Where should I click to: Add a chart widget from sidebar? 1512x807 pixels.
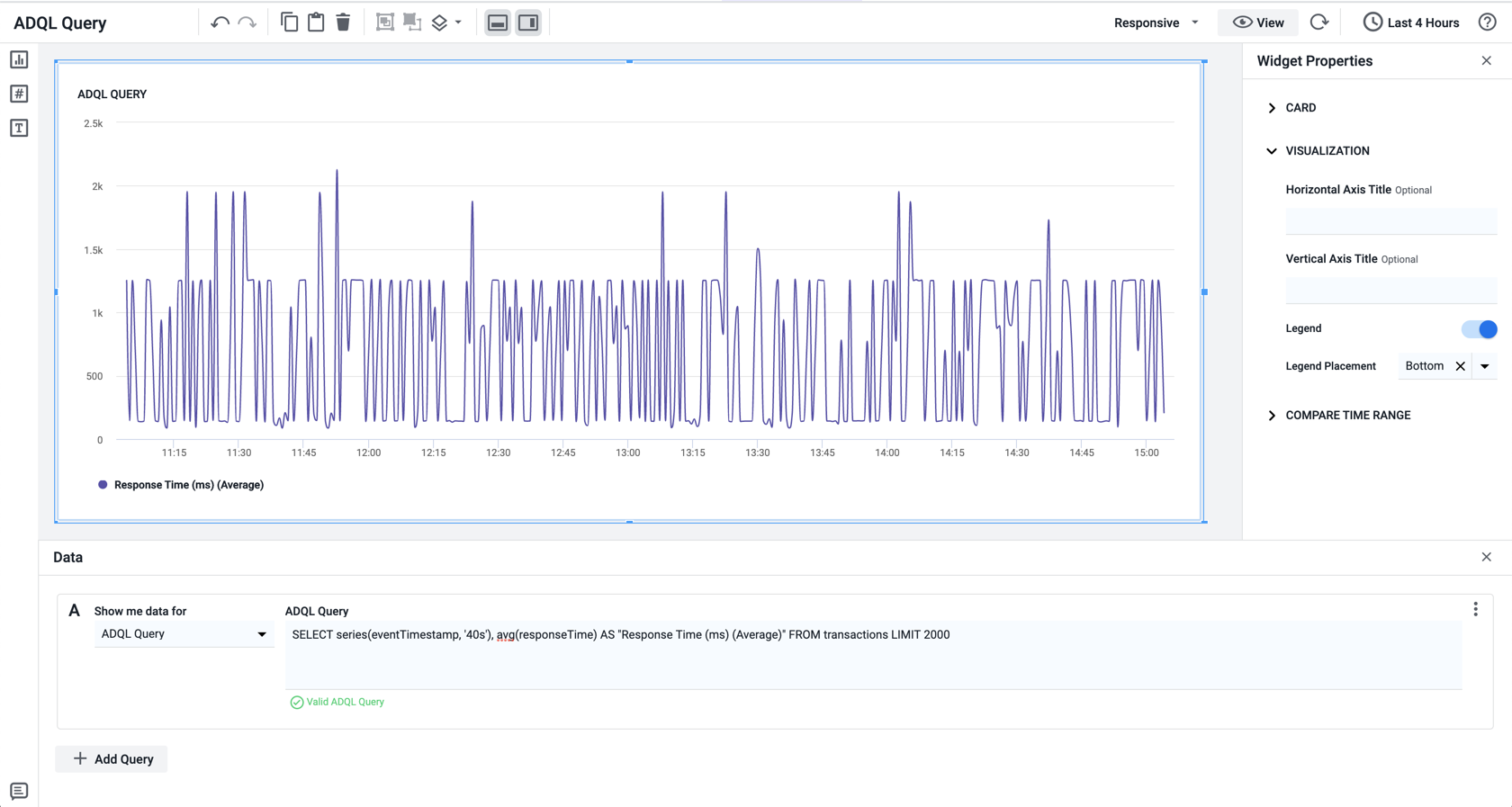pyautogui.click(x=19, y=59)
